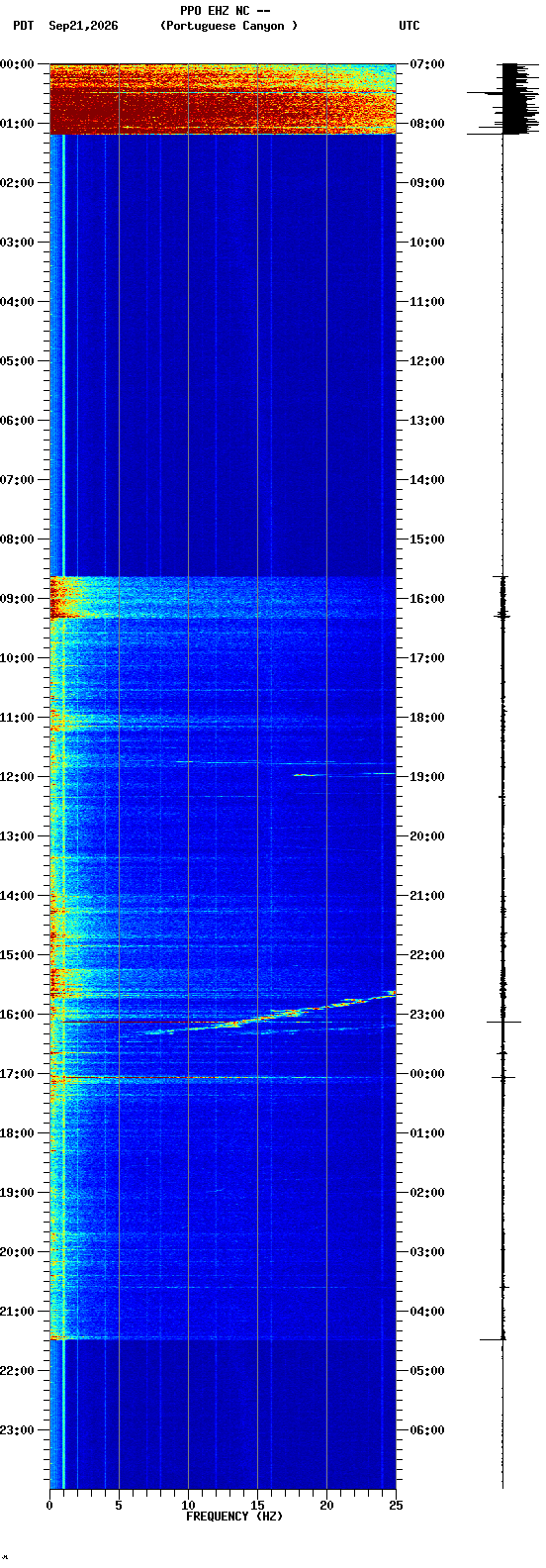
Task: Click the PDT time label '08:00'
Action: coord(17,539)
